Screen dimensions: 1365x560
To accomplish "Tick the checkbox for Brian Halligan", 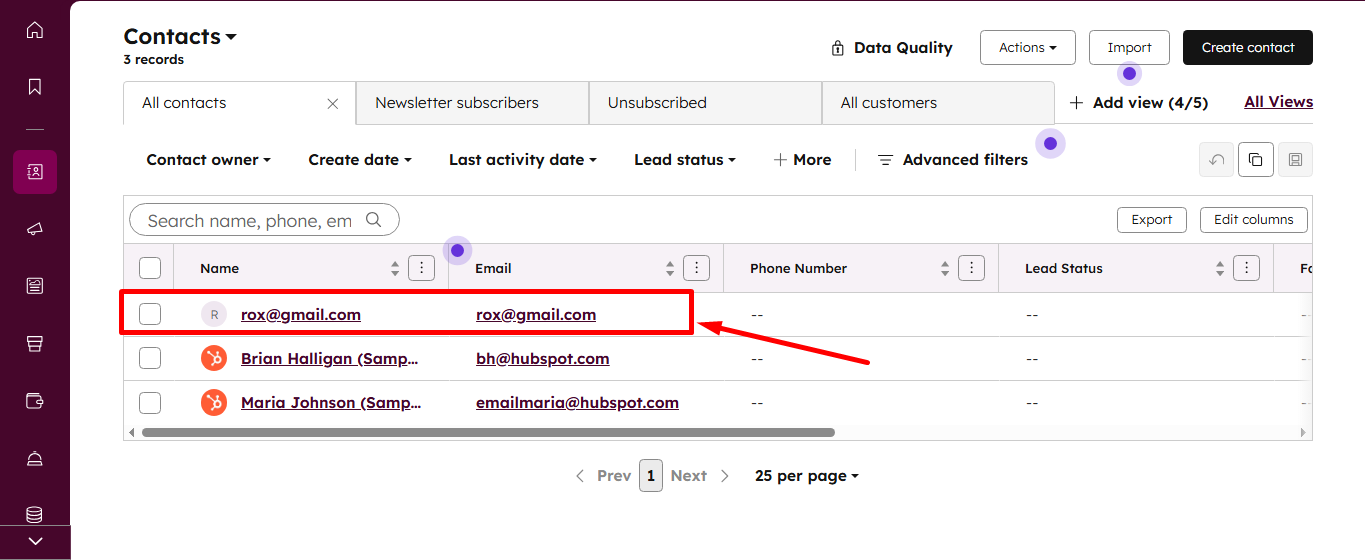I will (150, 358).
